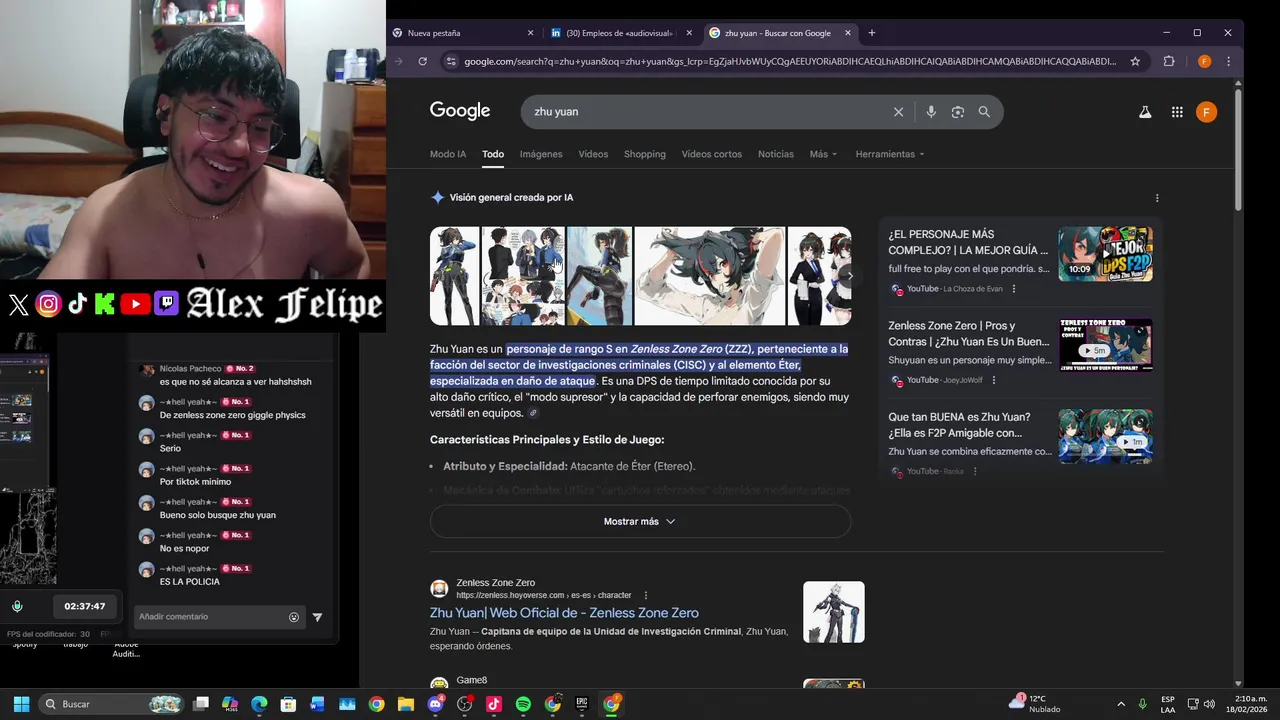Switch to Imágenes results tab
Viewport: 1280px width, 720px height.
(541, 154)
